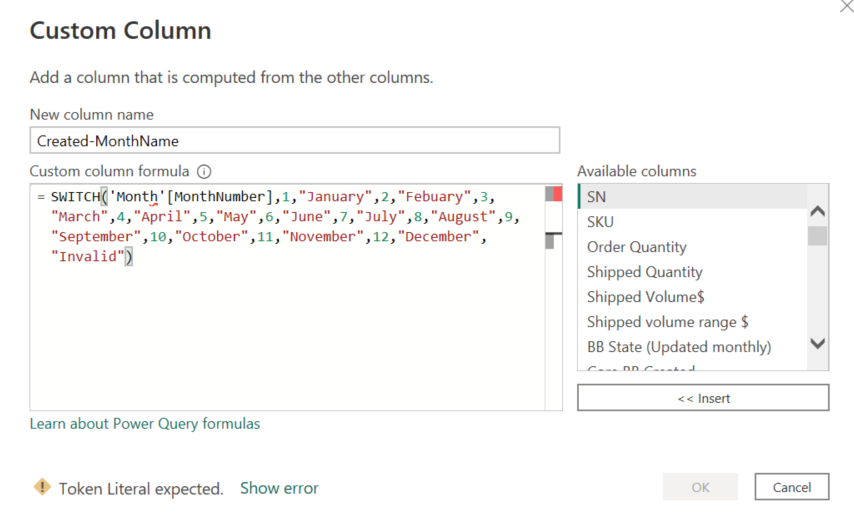Click the Show error link

[279, 488]
